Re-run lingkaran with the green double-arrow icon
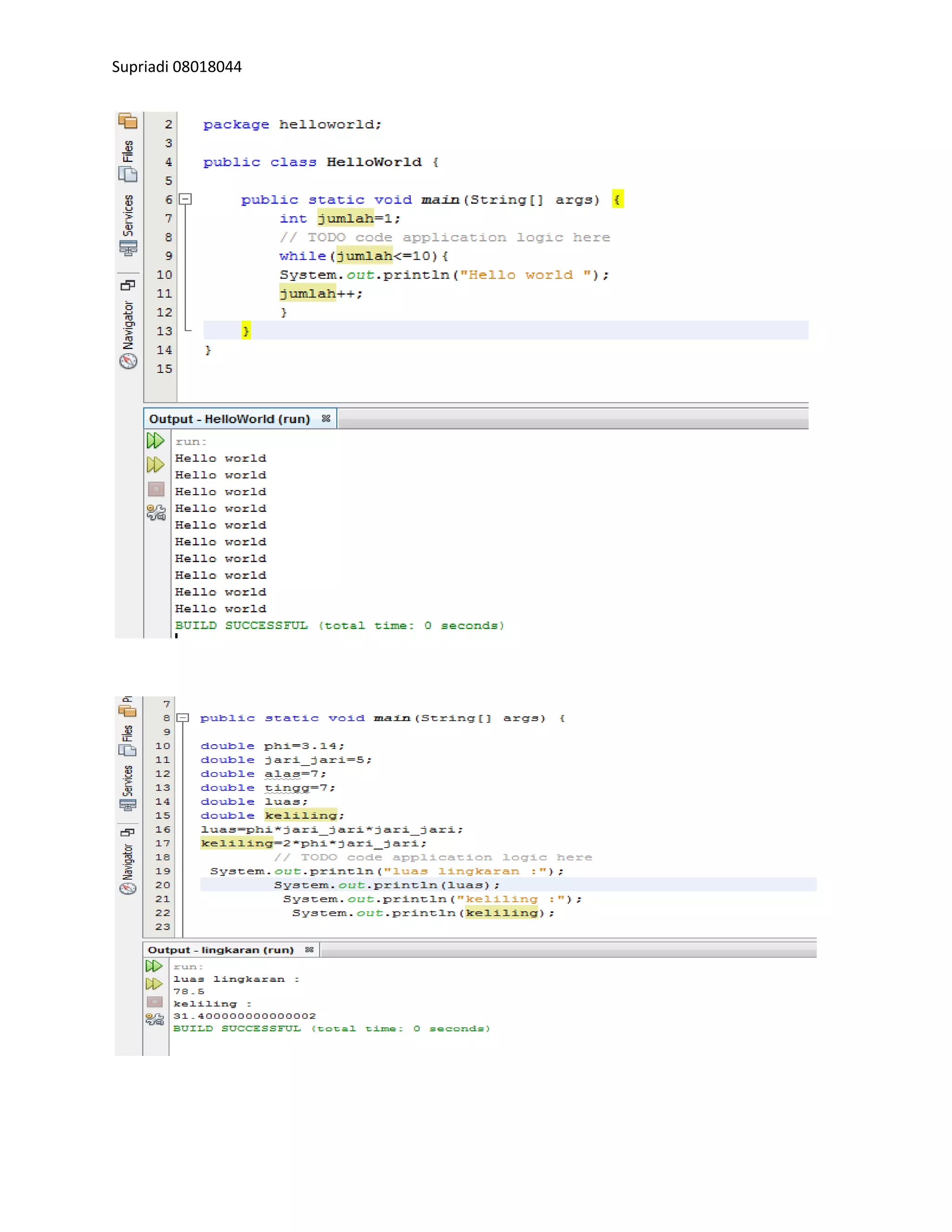This screenshot has height=1232, width=952. (x=154, y=967)
